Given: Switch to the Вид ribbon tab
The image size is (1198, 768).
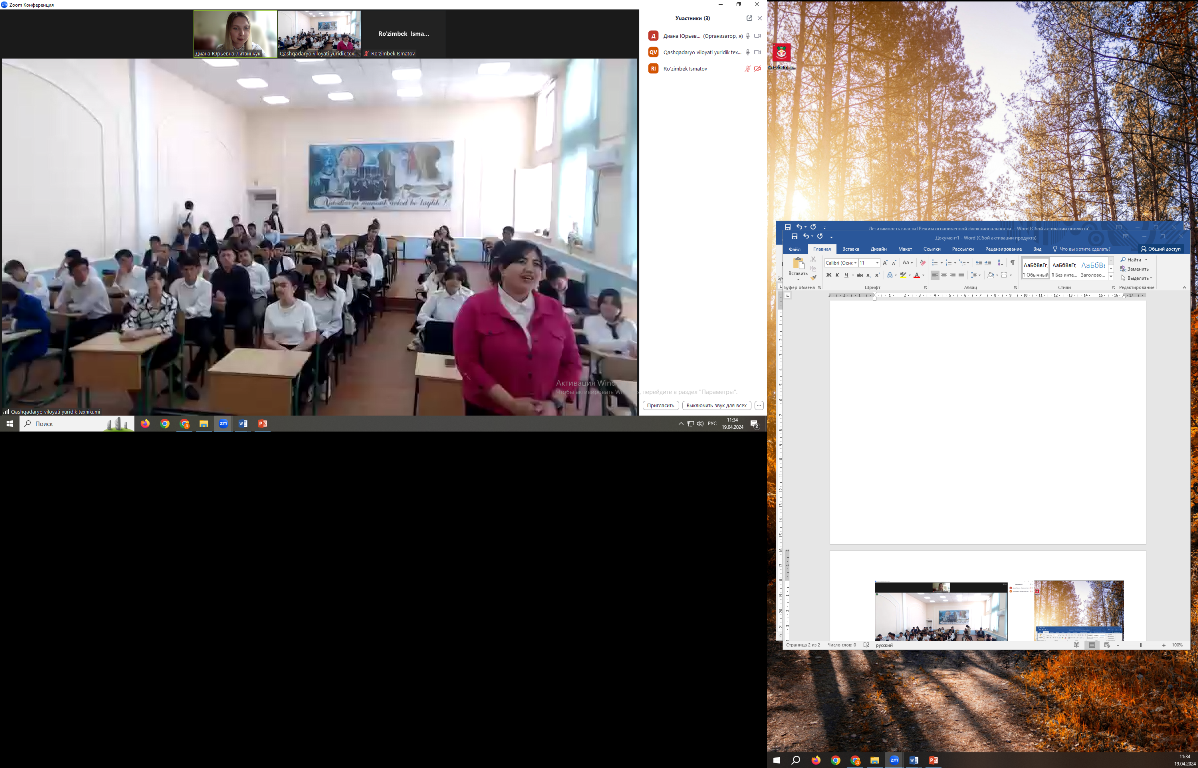Looking at the screenshot, I should [x=1038, y=249].
